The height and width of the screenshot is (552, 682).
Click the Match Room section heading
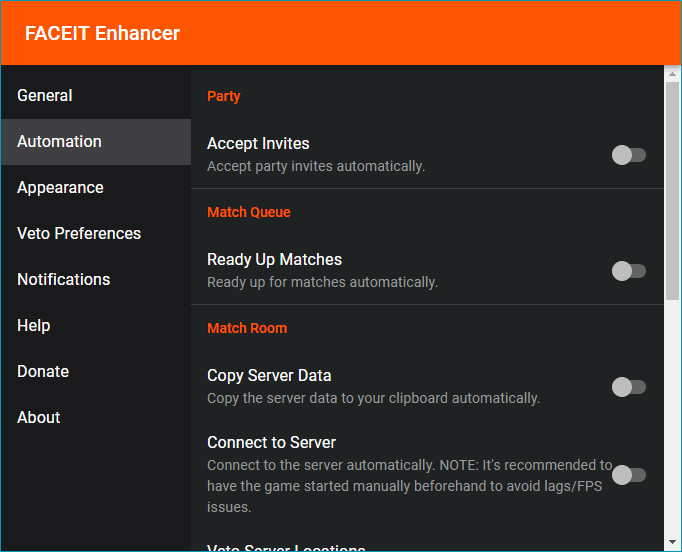[247, 328]
